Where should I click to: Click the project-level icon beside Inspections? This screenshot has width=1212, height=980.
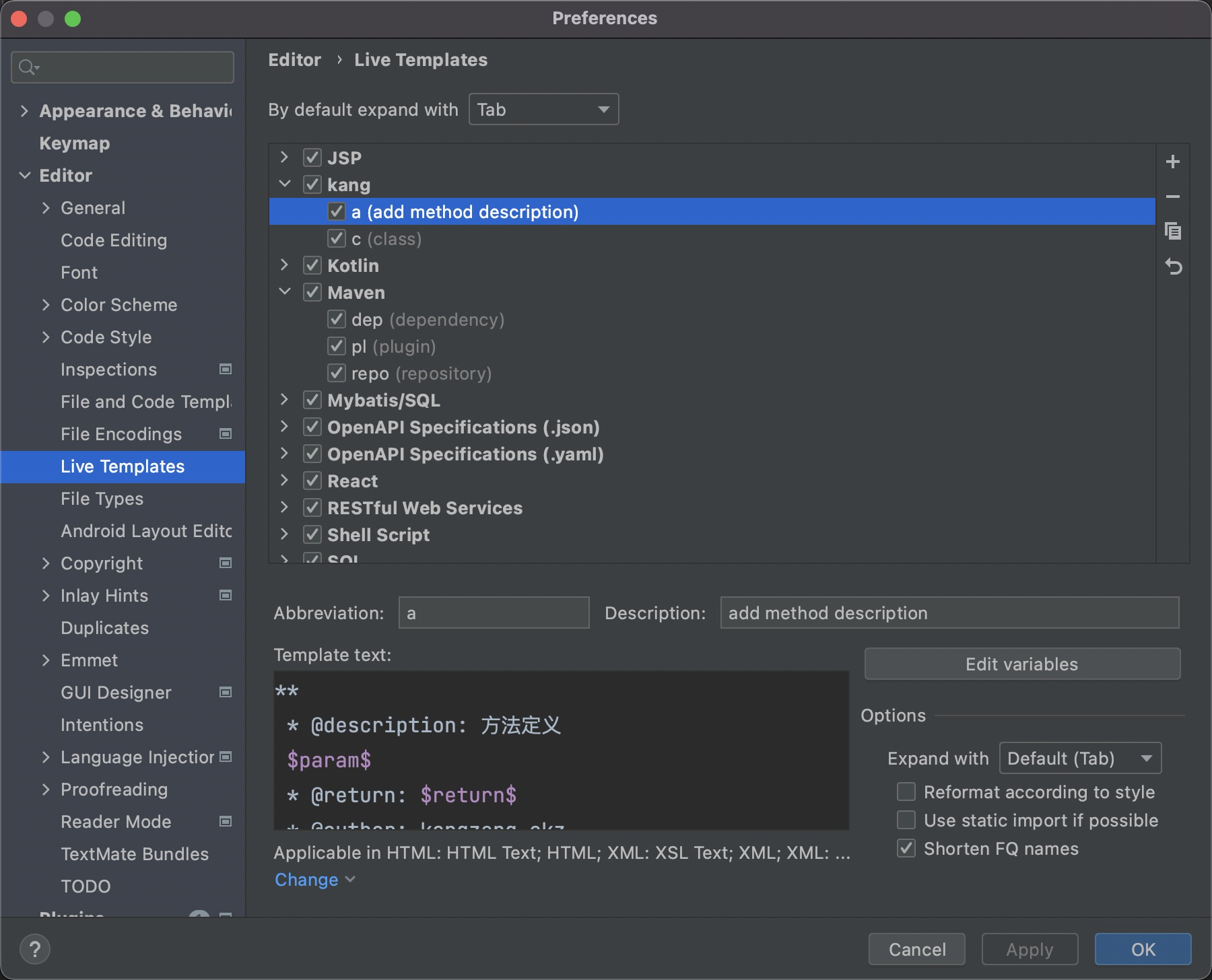[226, 369]
